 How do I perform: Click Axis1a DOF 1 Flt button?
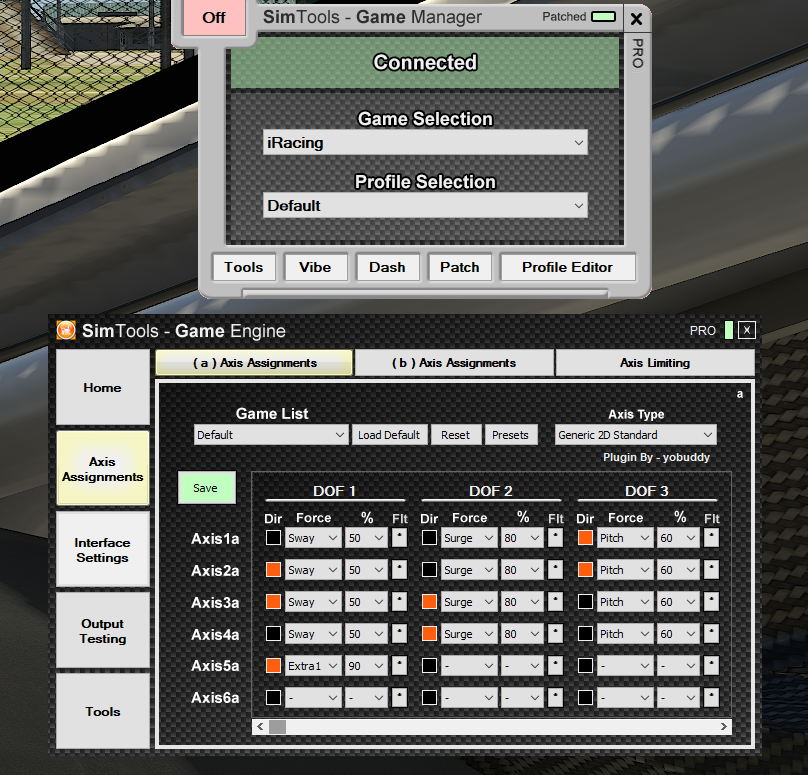coord(399,537)
